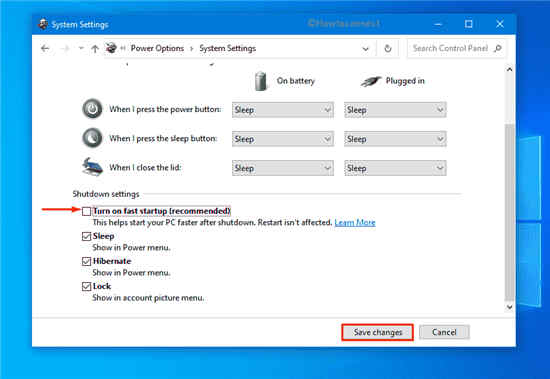
Task: Open the recent locations chevron
Action: [81, 48]
